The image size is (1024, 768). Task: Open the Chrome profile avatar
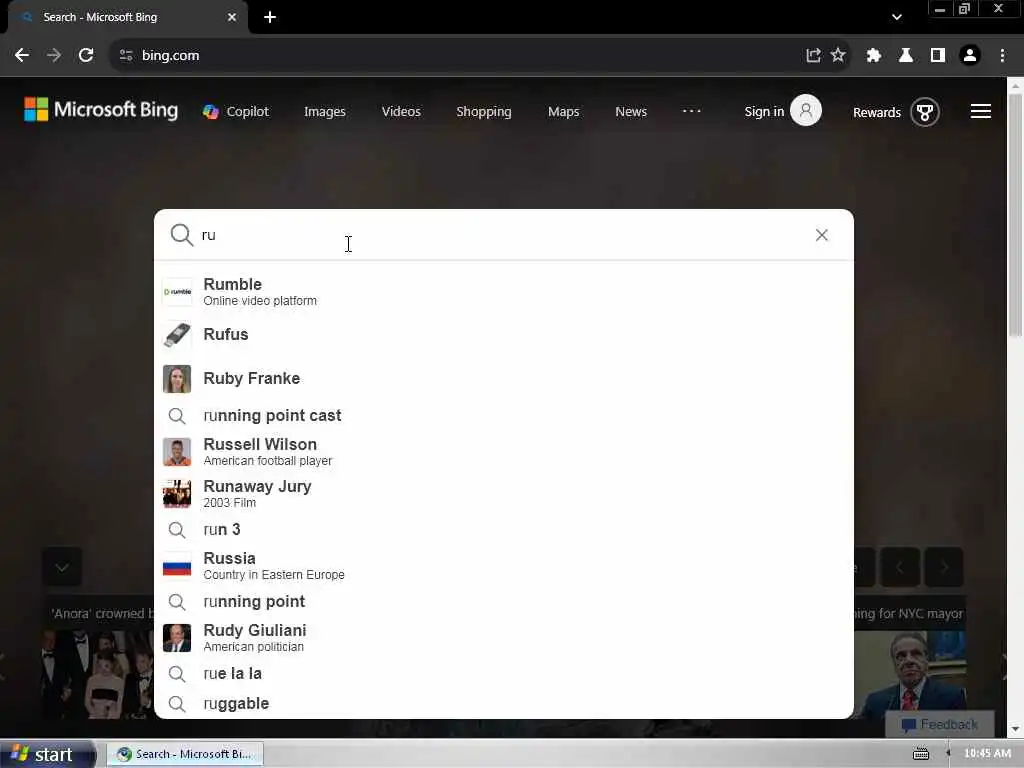click(x=970, y=56)
